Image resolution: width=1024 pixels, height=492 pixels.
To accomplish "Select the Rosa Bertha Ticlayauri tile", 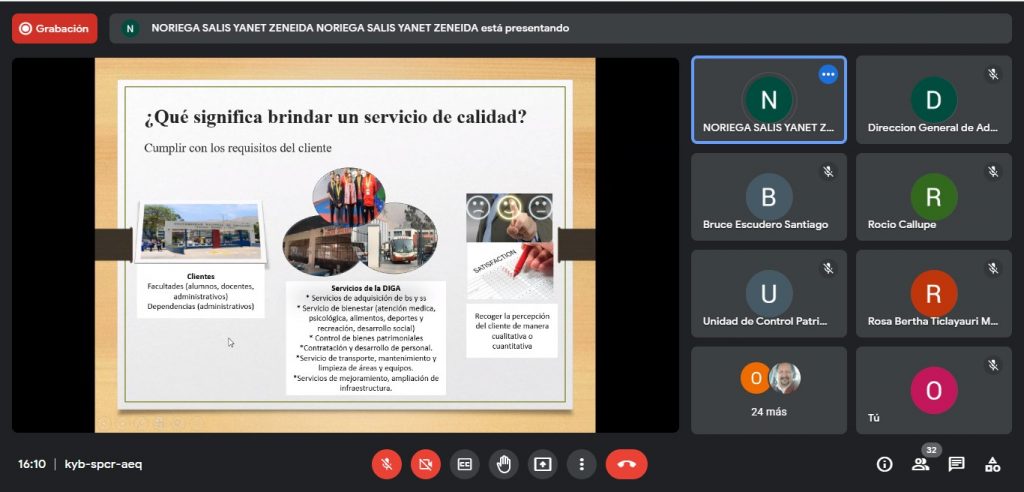I will [x=934, y=293].
